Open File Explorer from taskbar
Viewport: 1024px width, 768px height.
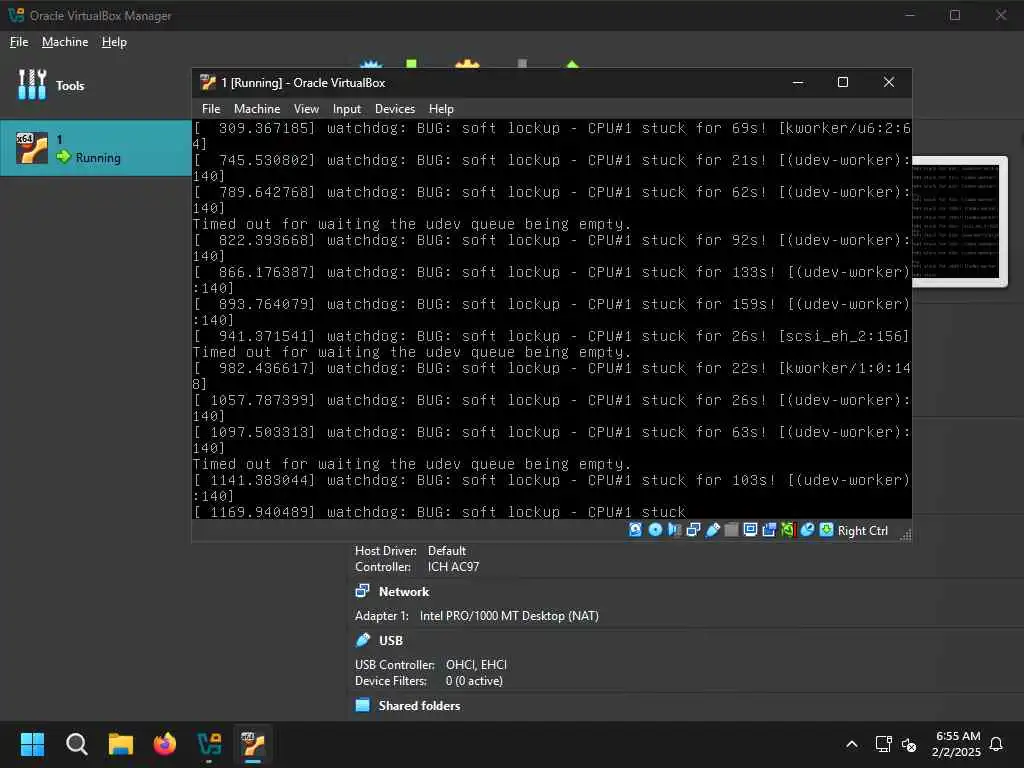pyautogui.click(x=121, y=744)
